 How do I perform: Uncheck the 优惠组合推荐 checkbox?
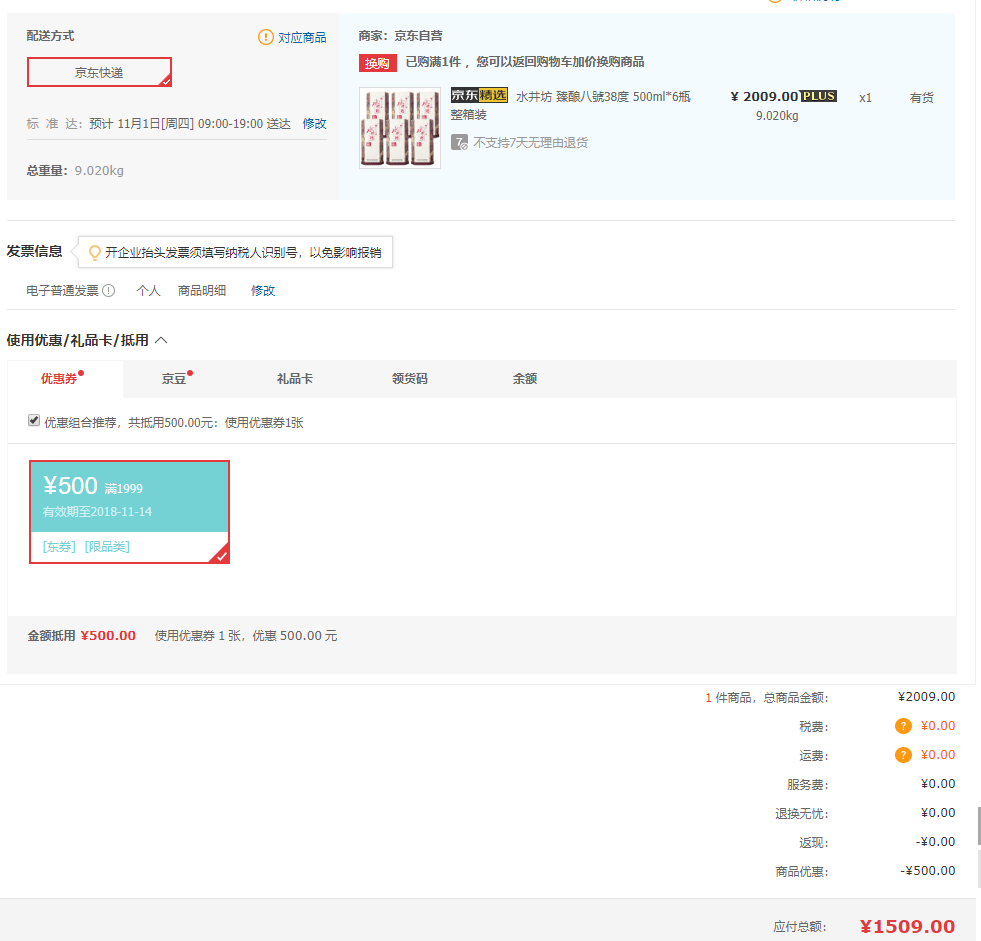(34, 420)
